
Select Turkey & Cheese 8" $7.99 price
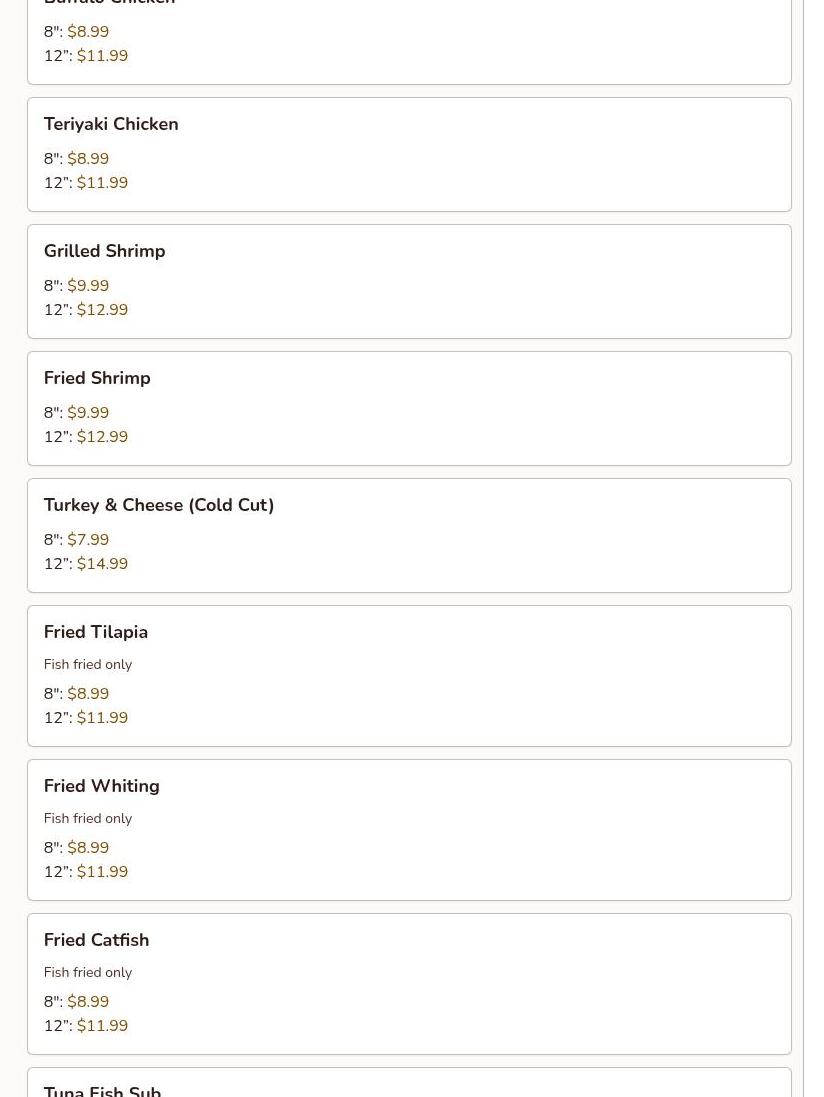[76, 539]
